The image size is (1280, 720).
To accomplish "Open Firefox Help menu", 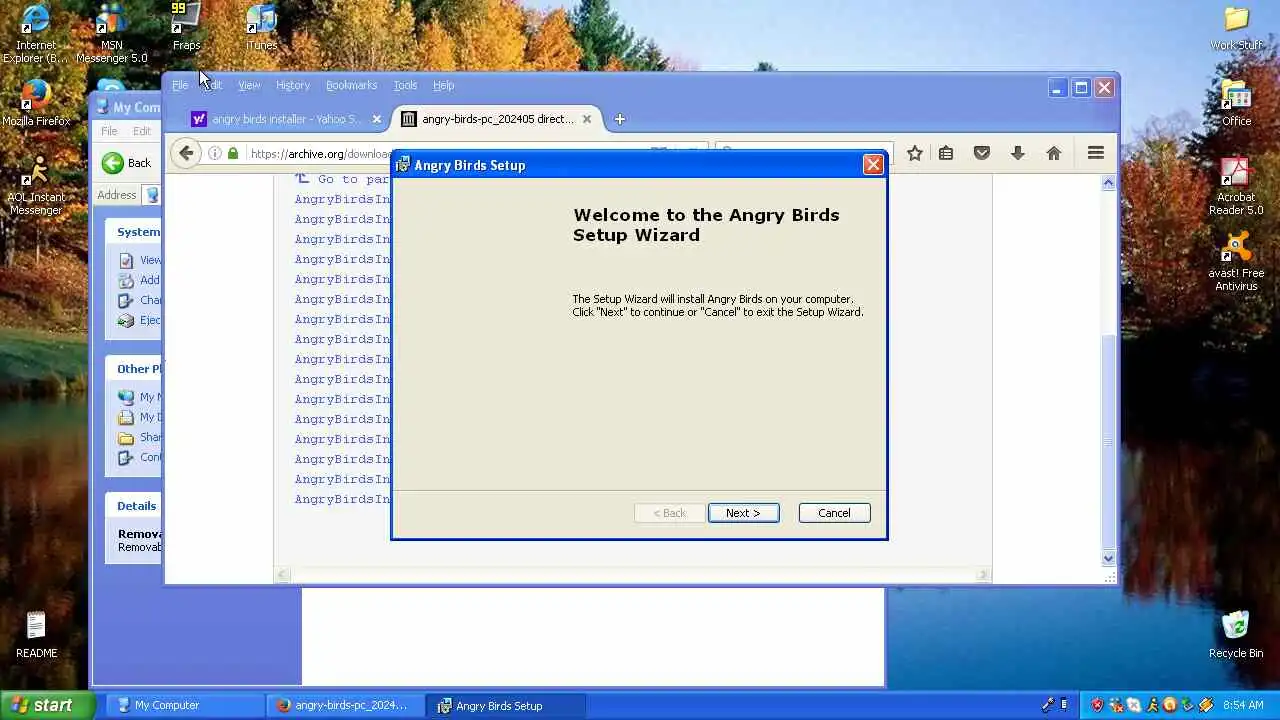I will click(x=443, y=85).
